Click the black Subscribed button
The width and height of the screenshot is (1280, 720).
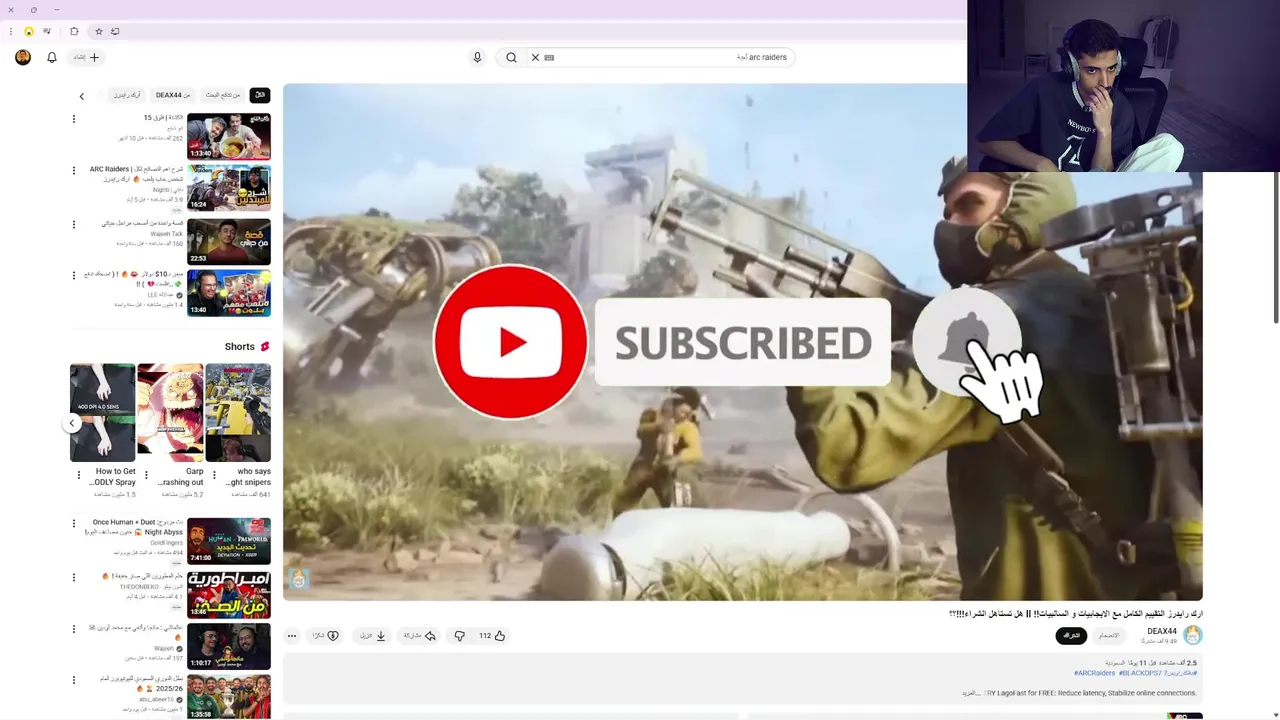(x=1071, y=635)
